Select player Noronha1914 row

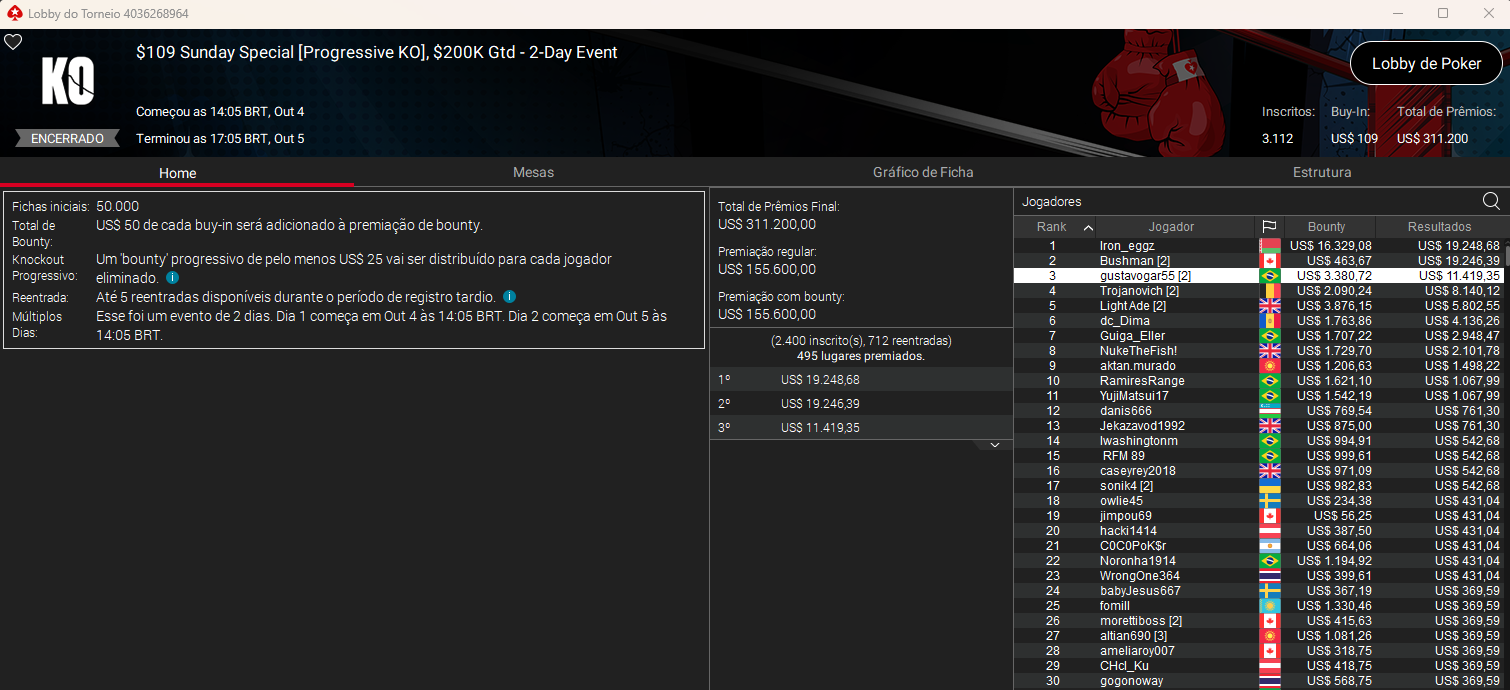click(x=1258, y=561)
